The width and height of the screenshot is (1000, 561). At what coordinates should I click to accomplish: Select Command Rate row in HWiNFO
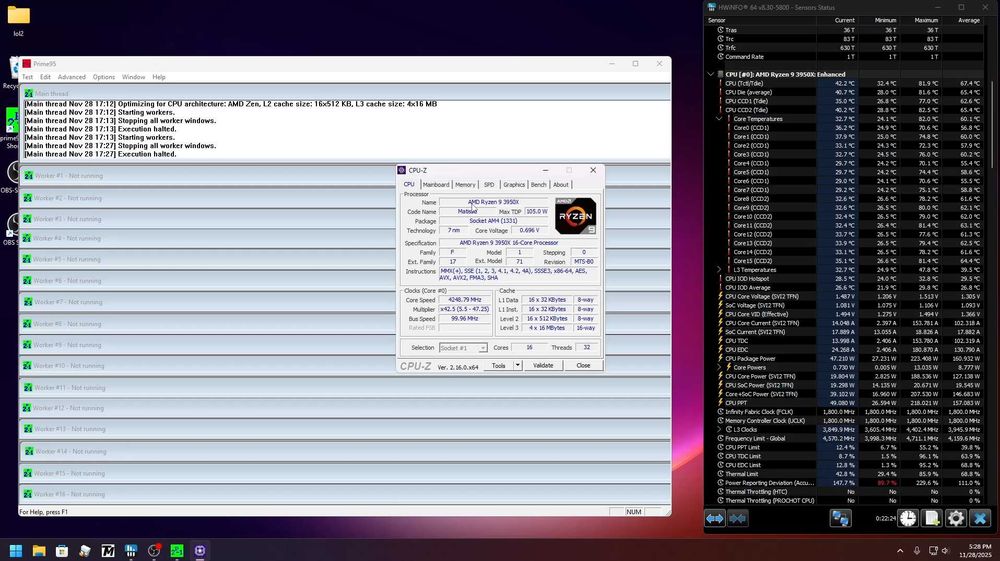pyautogui.click(x=844, y=57)
